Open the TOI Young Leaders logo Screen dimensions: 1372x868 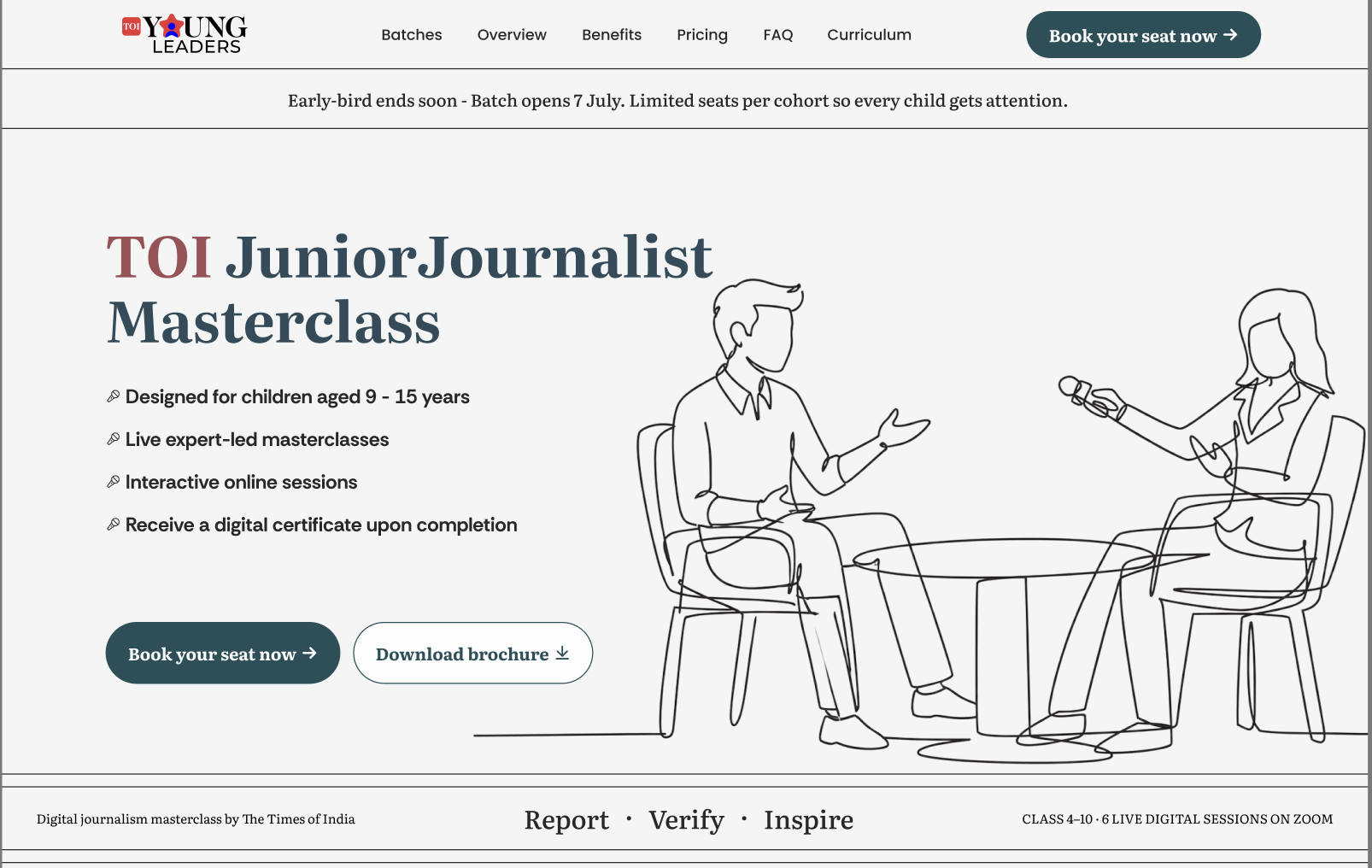[185, 34]
